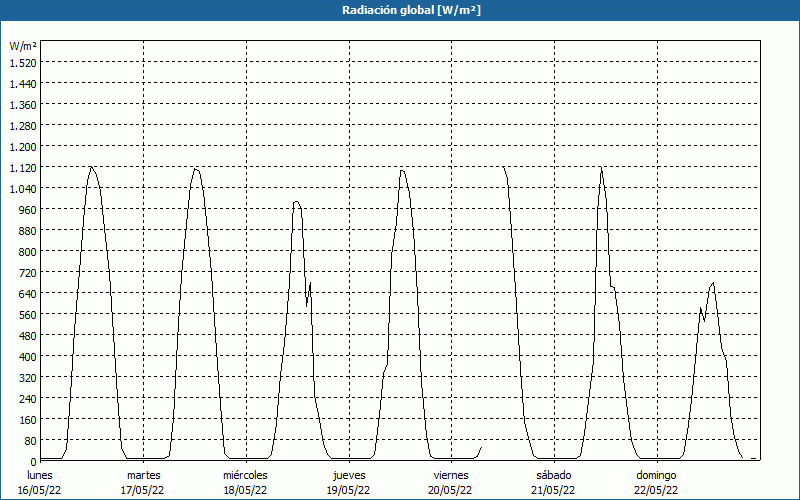Select the 'viernes' day label

(451, 475)
